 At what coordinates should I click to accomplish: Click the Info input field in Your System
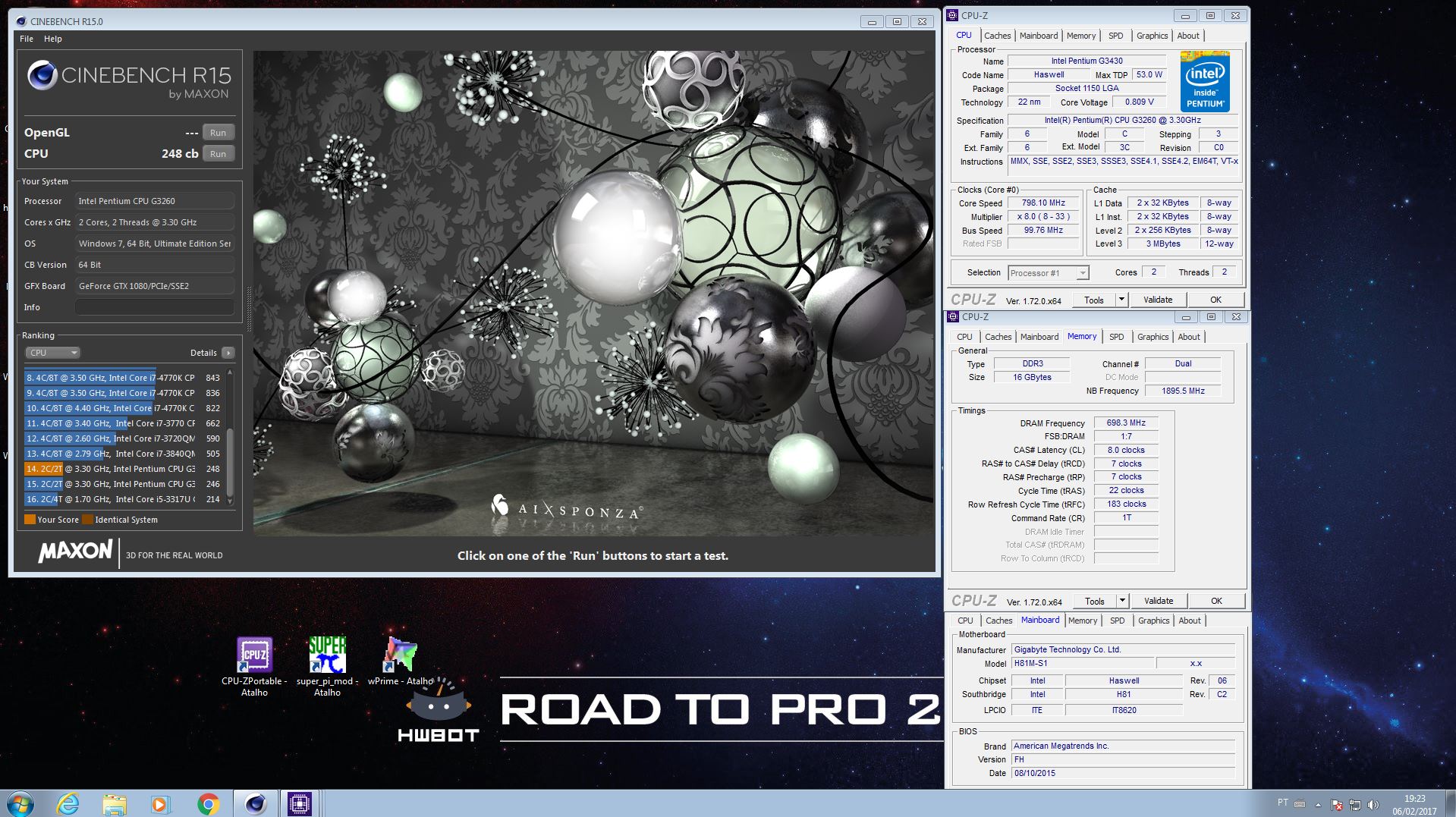(155, 307)
